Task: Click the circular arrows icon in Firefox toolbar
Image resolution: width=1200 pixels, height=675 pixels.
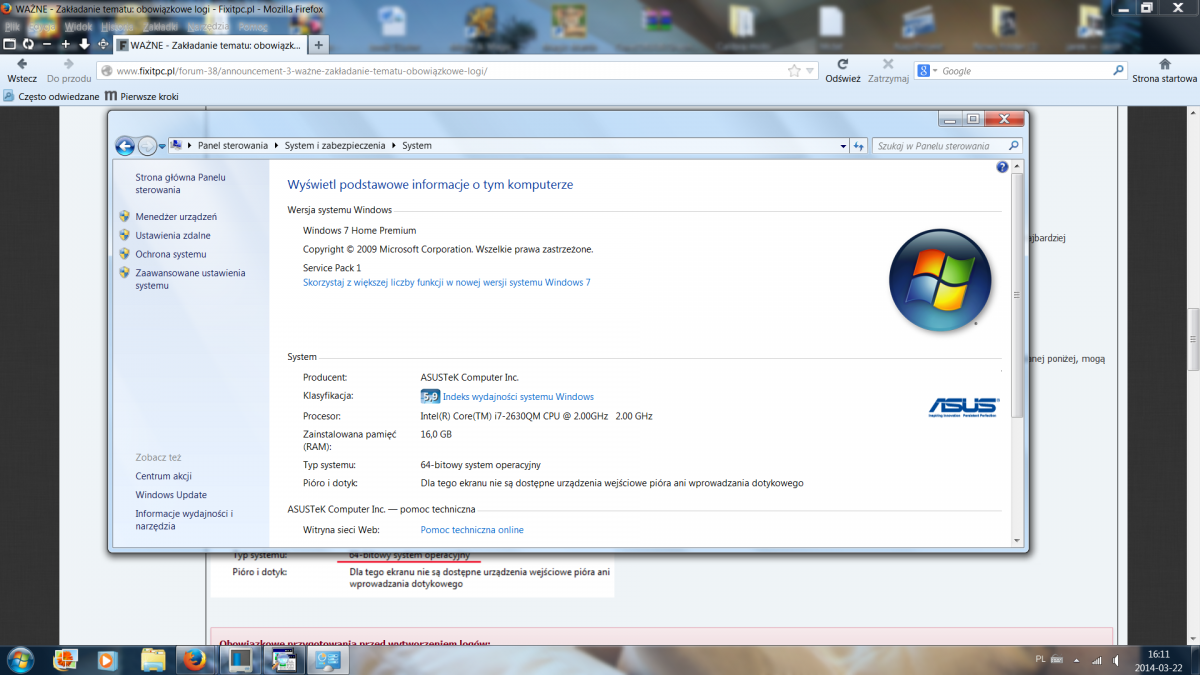Action: pos(28,45)
